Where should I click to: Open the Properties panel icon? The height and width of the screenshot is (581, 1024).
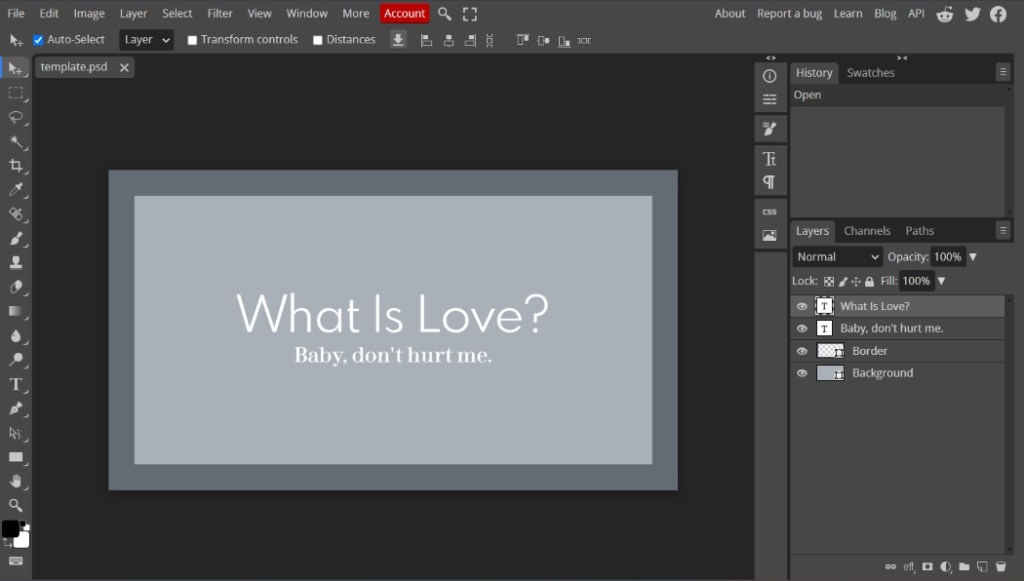(x=769, y=100)
